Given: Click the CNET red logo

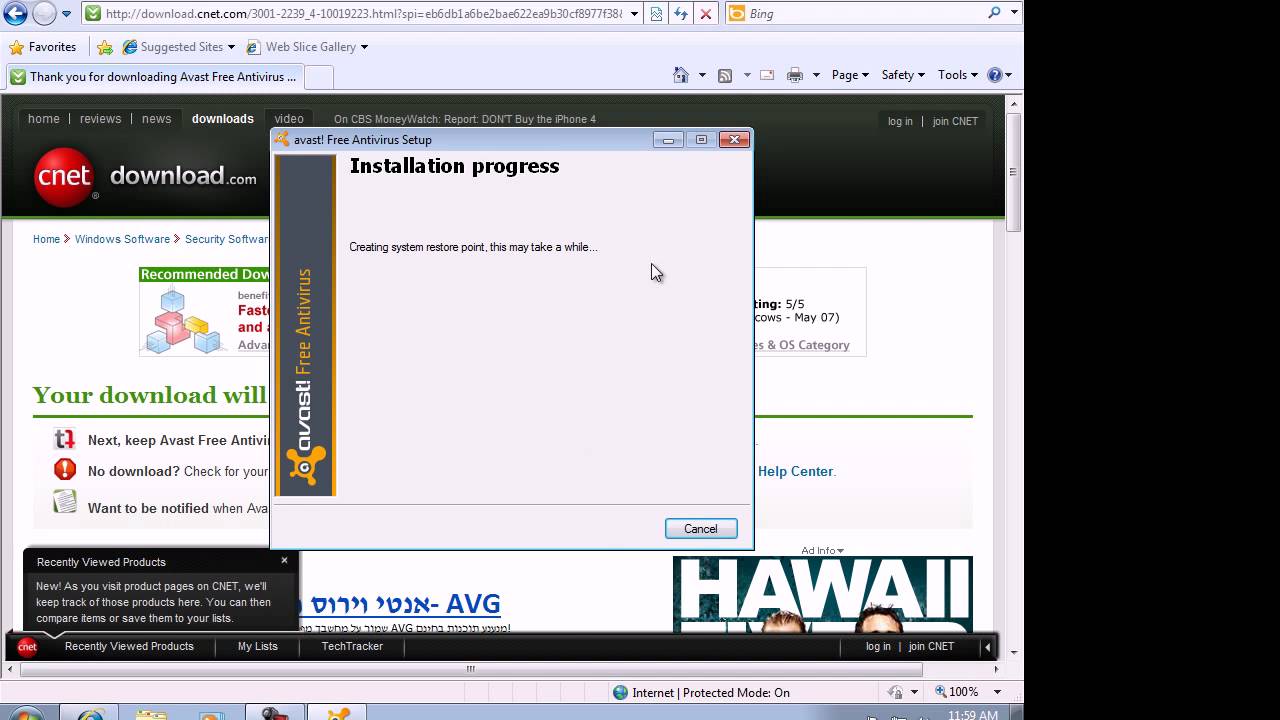Looking at the screenshot, I should [65, 177].
